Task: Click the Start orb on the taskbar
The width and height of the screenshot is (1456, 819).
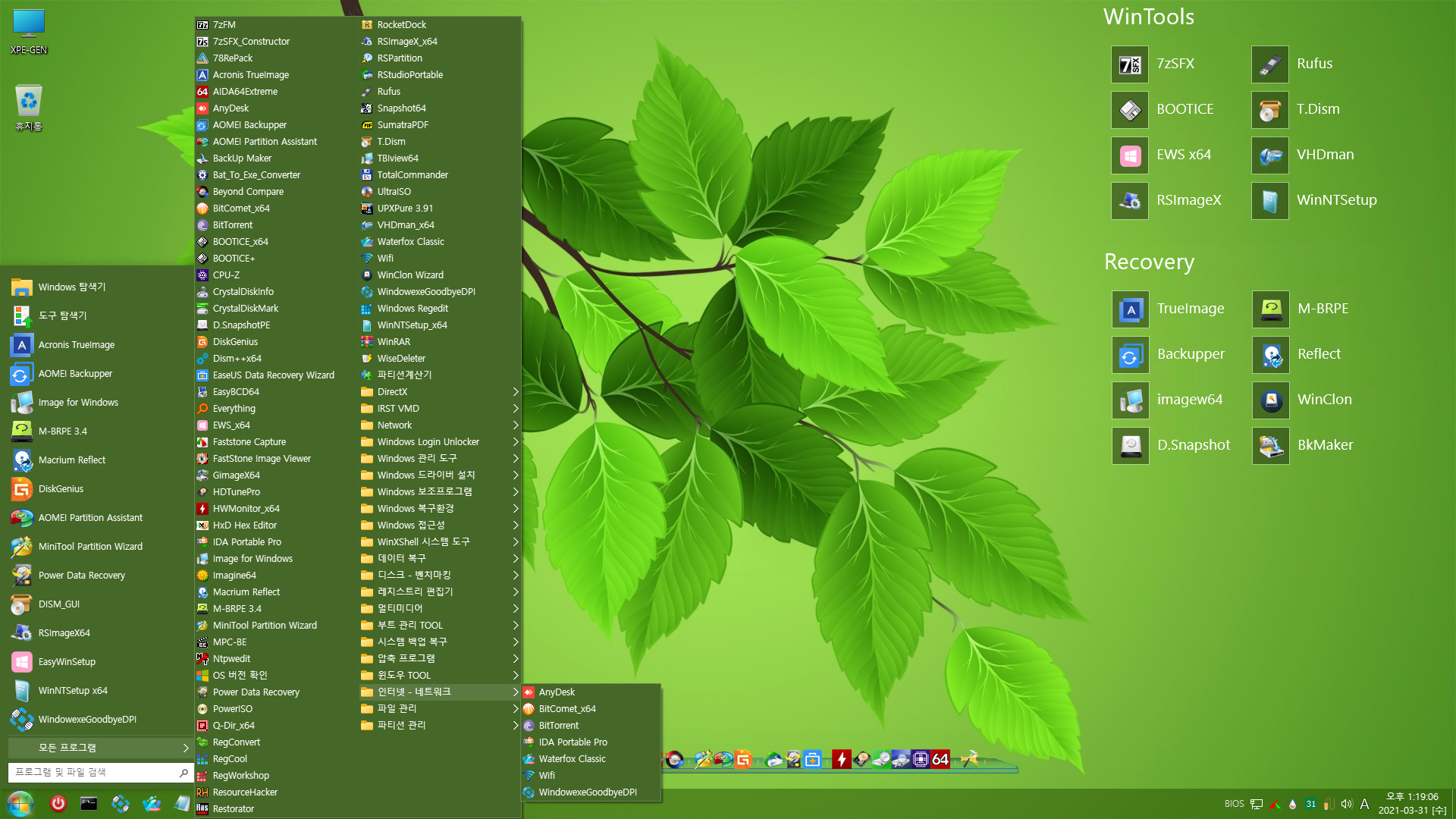Action: coord(20,803)
